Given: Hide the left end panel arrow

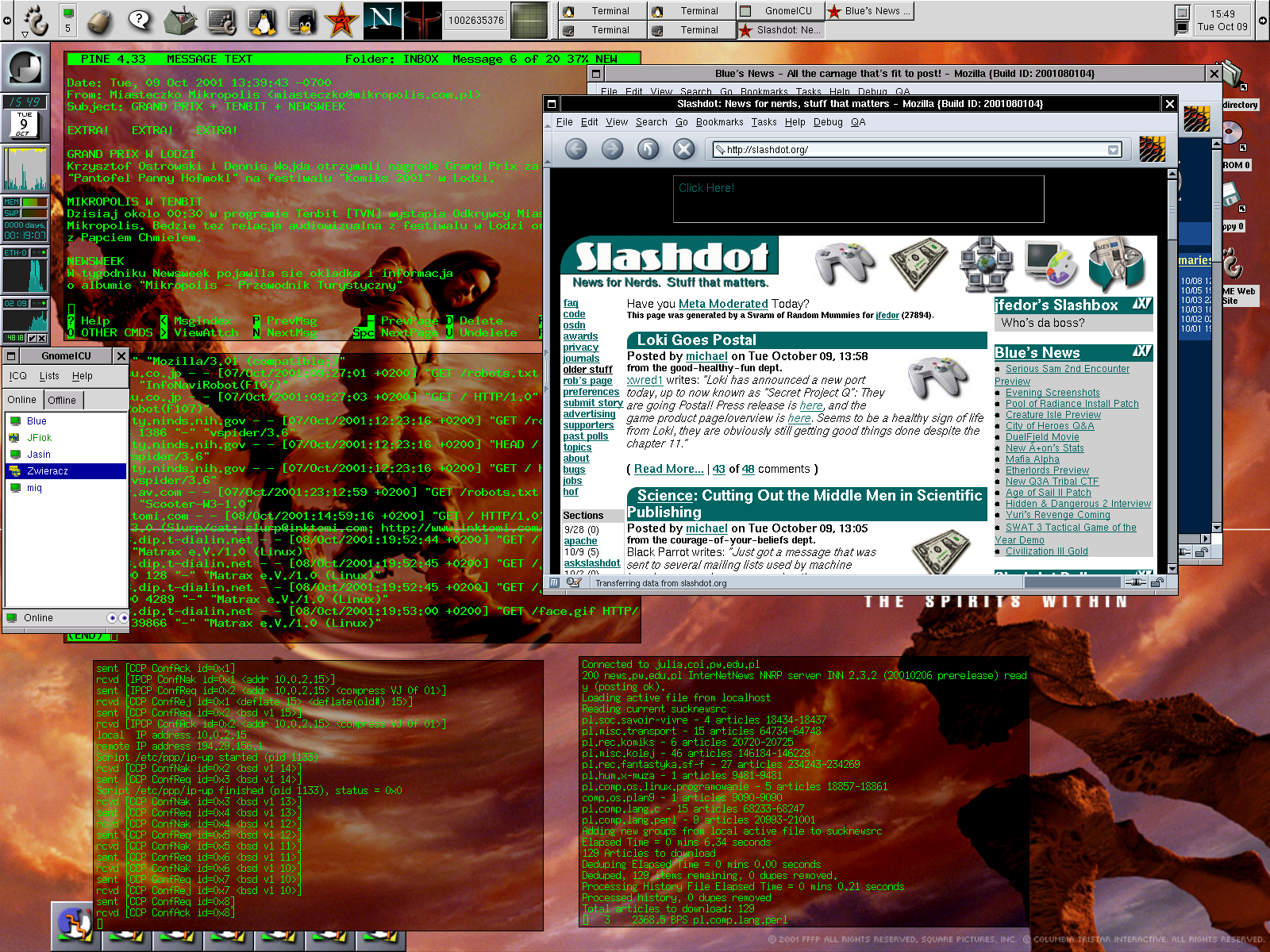Looking at the screenshot, I should click(x=6, y=20).
